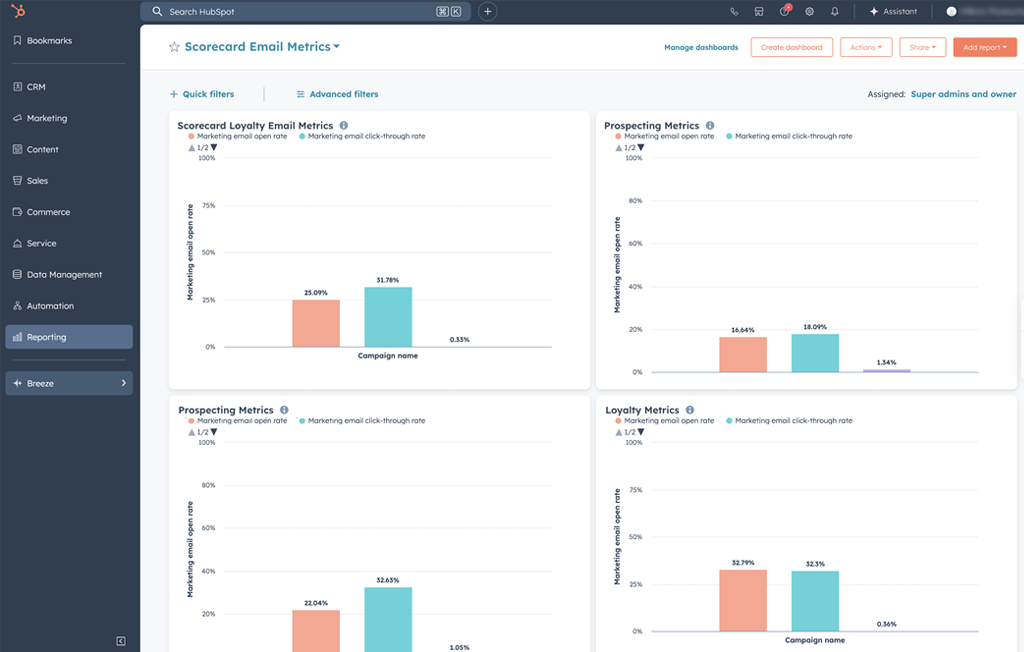
Task: Click the Create dashboard button
Action: (791, 47)
